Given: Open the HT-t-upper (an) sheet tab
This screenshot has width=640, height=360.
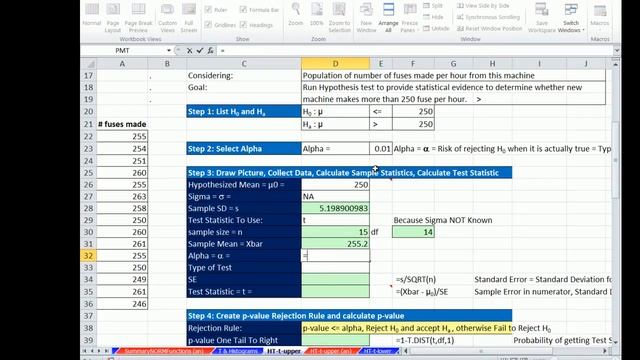Looking at the screenshot, I should point(331,351).
